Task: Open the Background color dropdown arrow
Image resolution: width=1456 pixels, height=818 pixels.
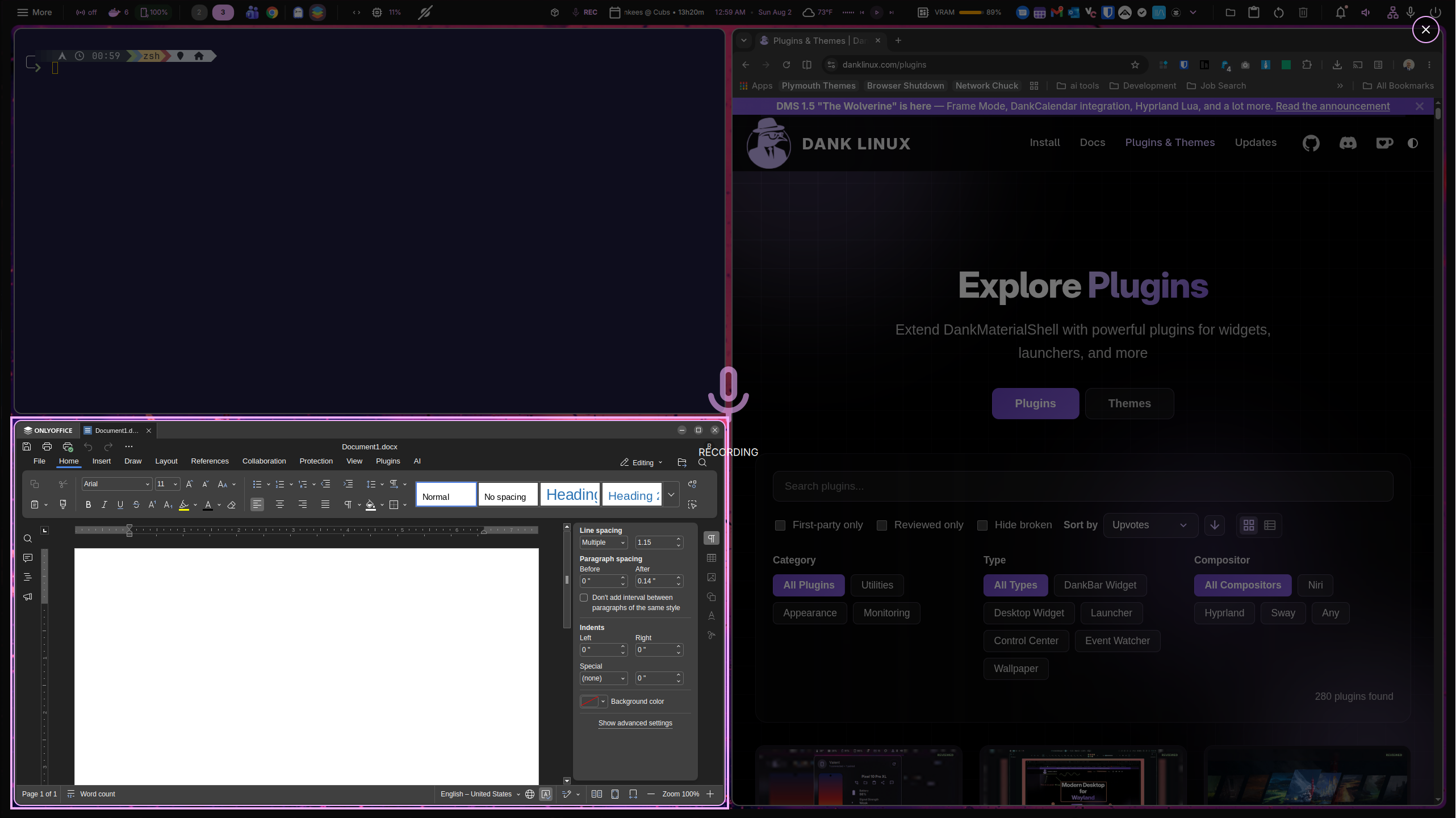Action: (603, 702)
